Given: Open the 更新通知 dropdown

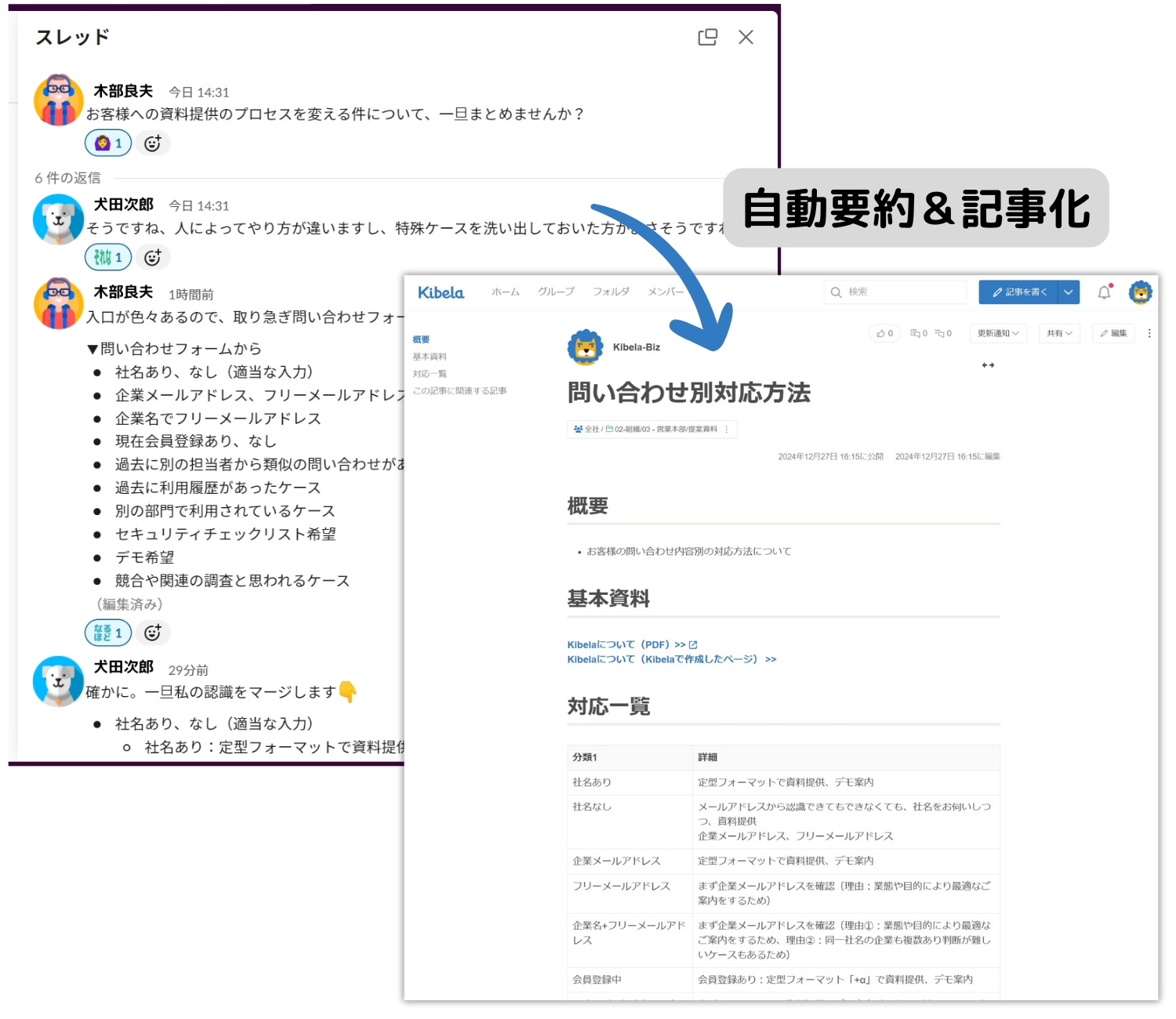Looking at the screenshot, I should click(998, 333).
